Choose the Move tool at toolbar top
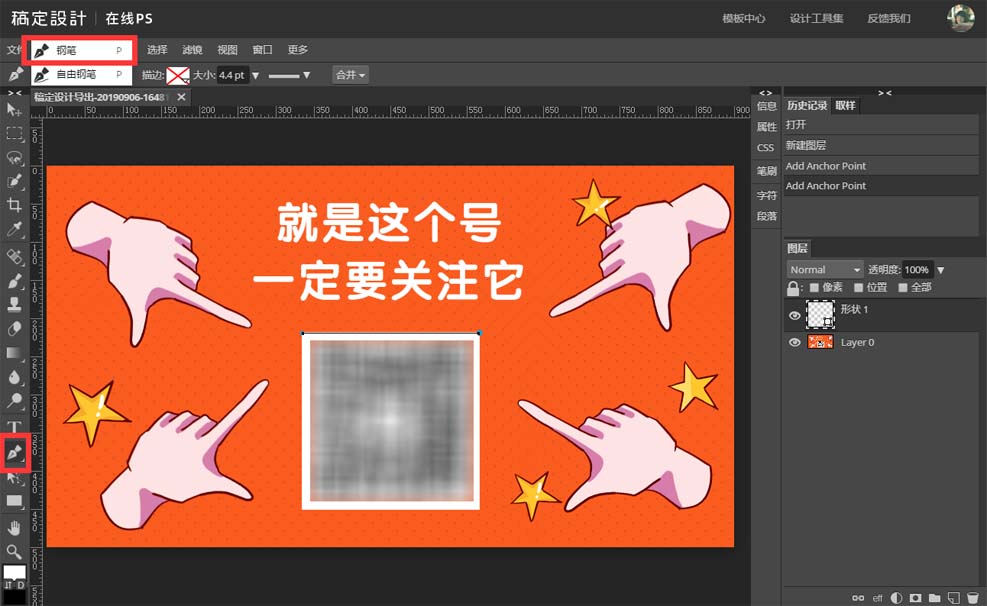The height and width of the screenshot is (606, 987). coord(15,109)
